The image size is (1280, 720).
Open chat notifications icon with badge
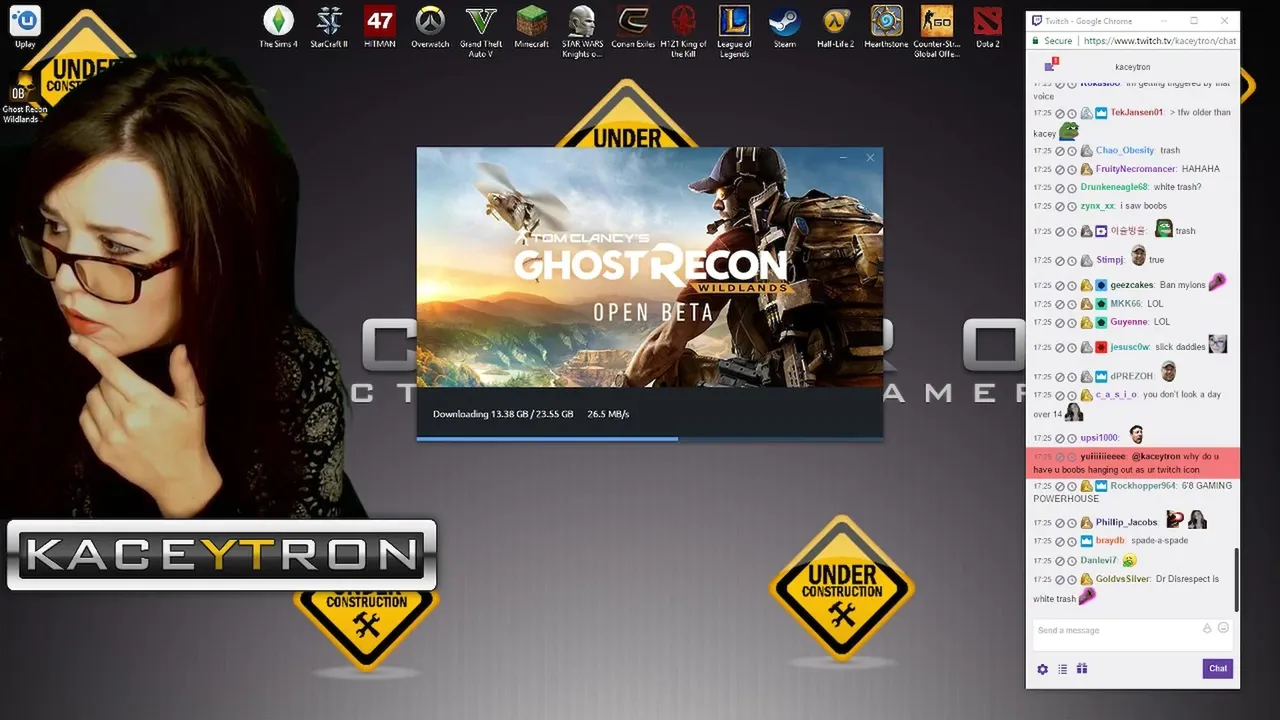[1049, 65]
